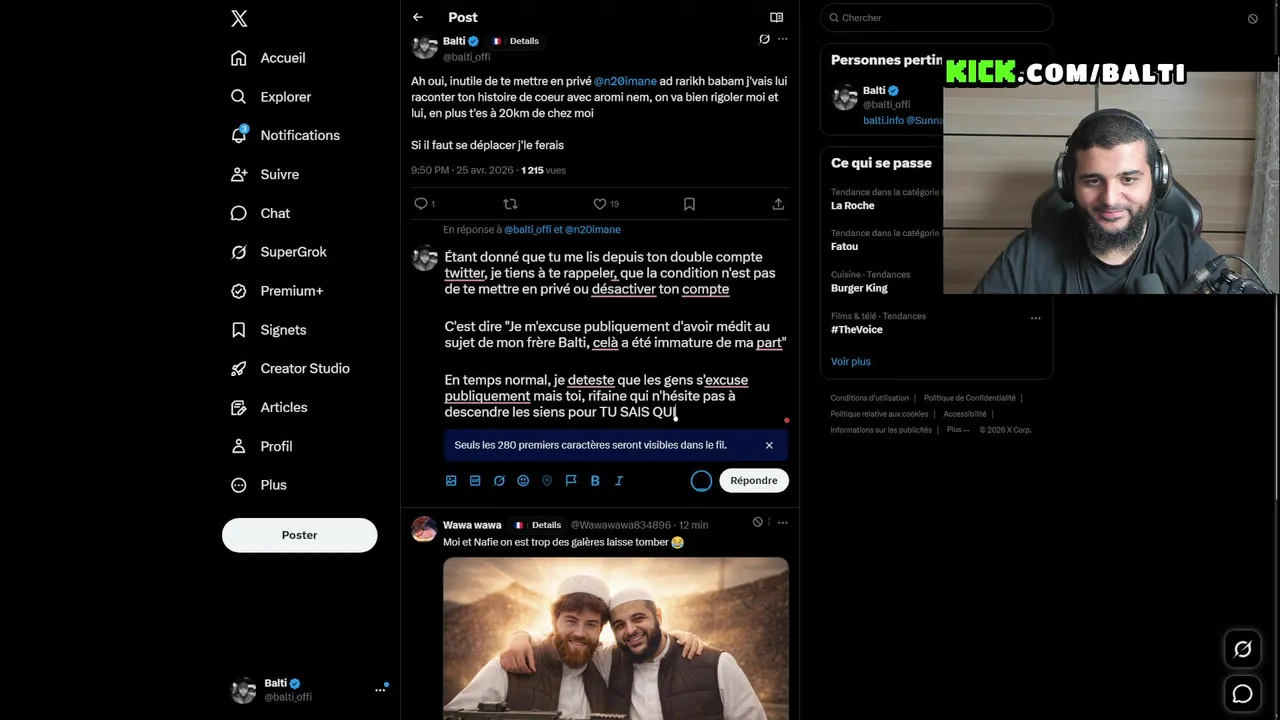
Task: Insert emoji into the reply
Action: pos(523,481)
